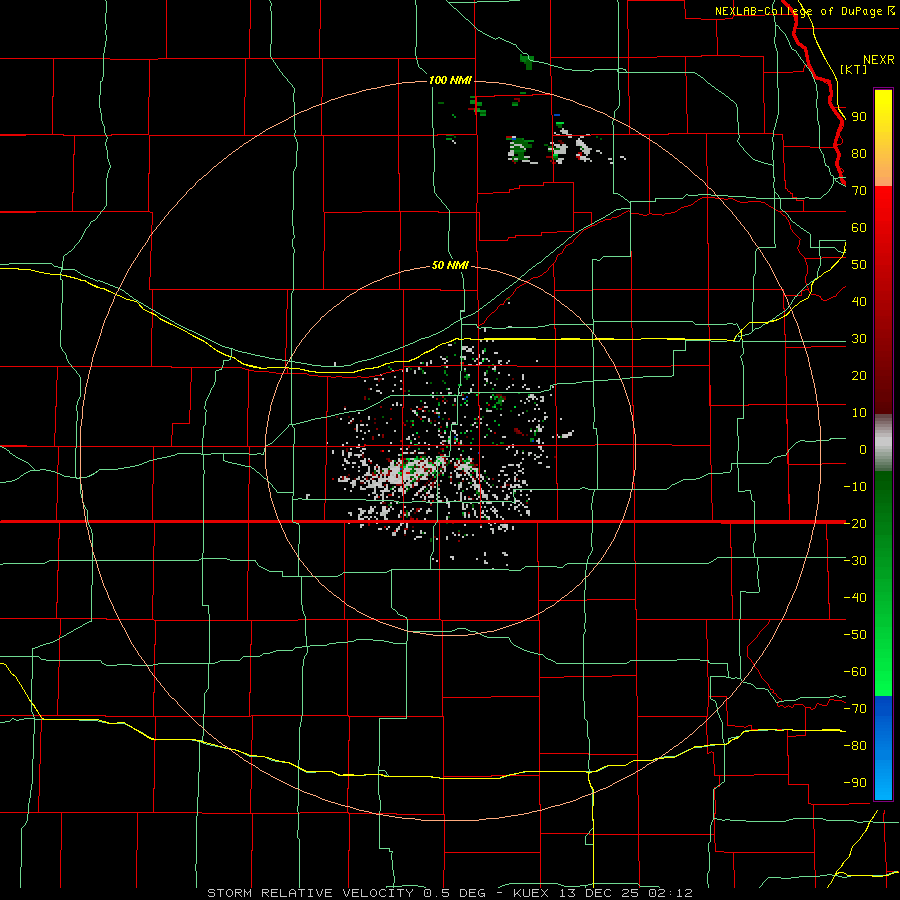
Task: Click the 90 value on the velocity scale
Action: [859, 117]
